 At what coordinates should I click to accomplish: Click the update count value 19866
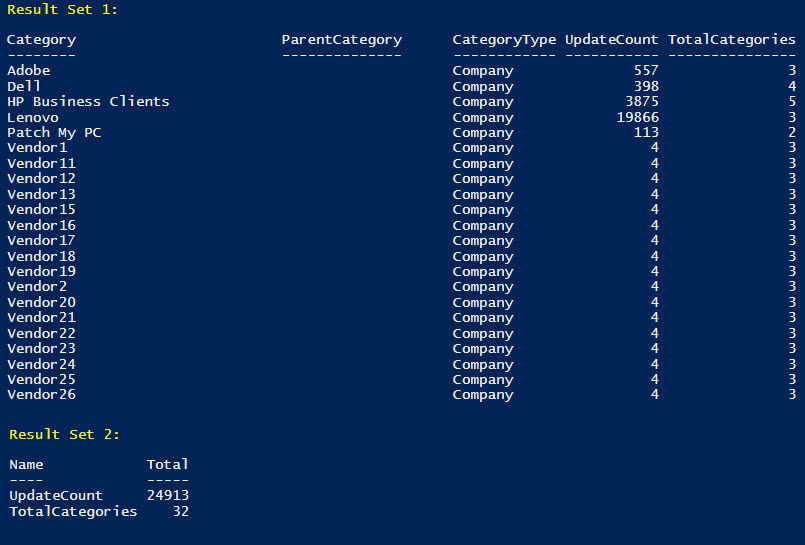tap(638, 117)
